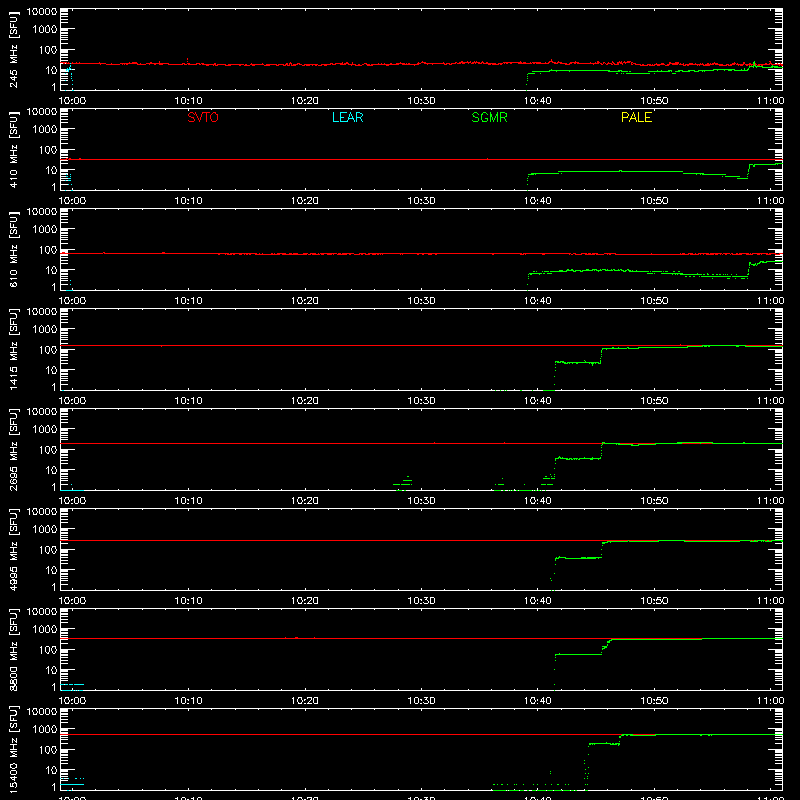Click the 10000 tick value on the 245 MHz axis
The image size is (800, 800).
pos(41,12)
